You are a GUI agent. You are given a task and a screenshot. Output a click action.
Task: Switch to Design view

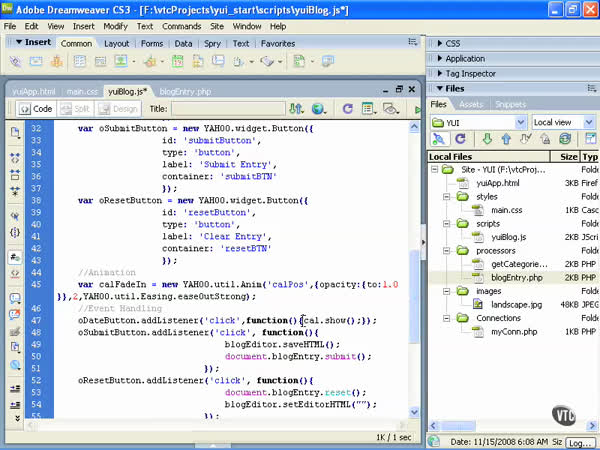coord(119,109)
